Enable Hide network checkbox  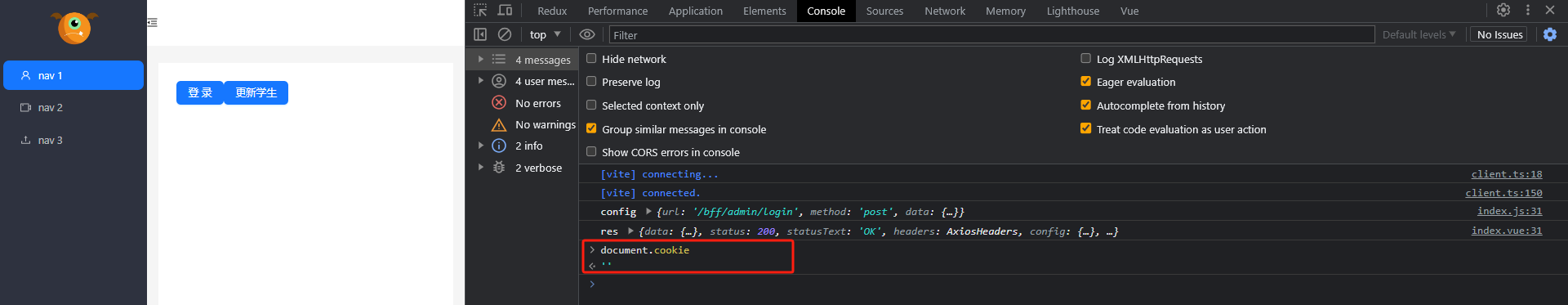591,58
